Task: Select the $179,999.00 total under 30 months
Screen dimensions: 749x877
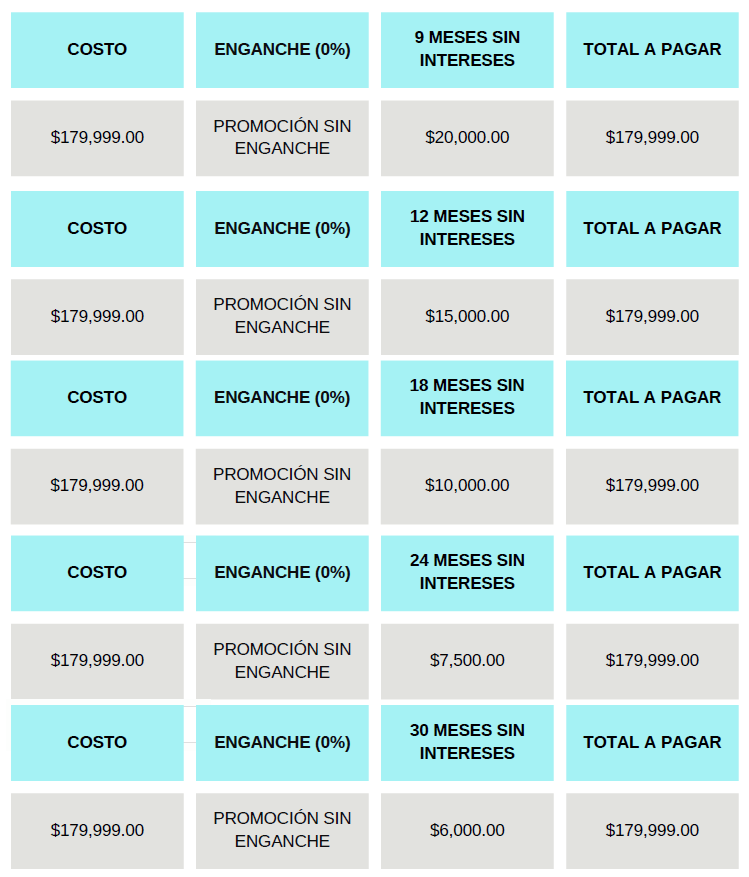Action: [x=652, y=831]
